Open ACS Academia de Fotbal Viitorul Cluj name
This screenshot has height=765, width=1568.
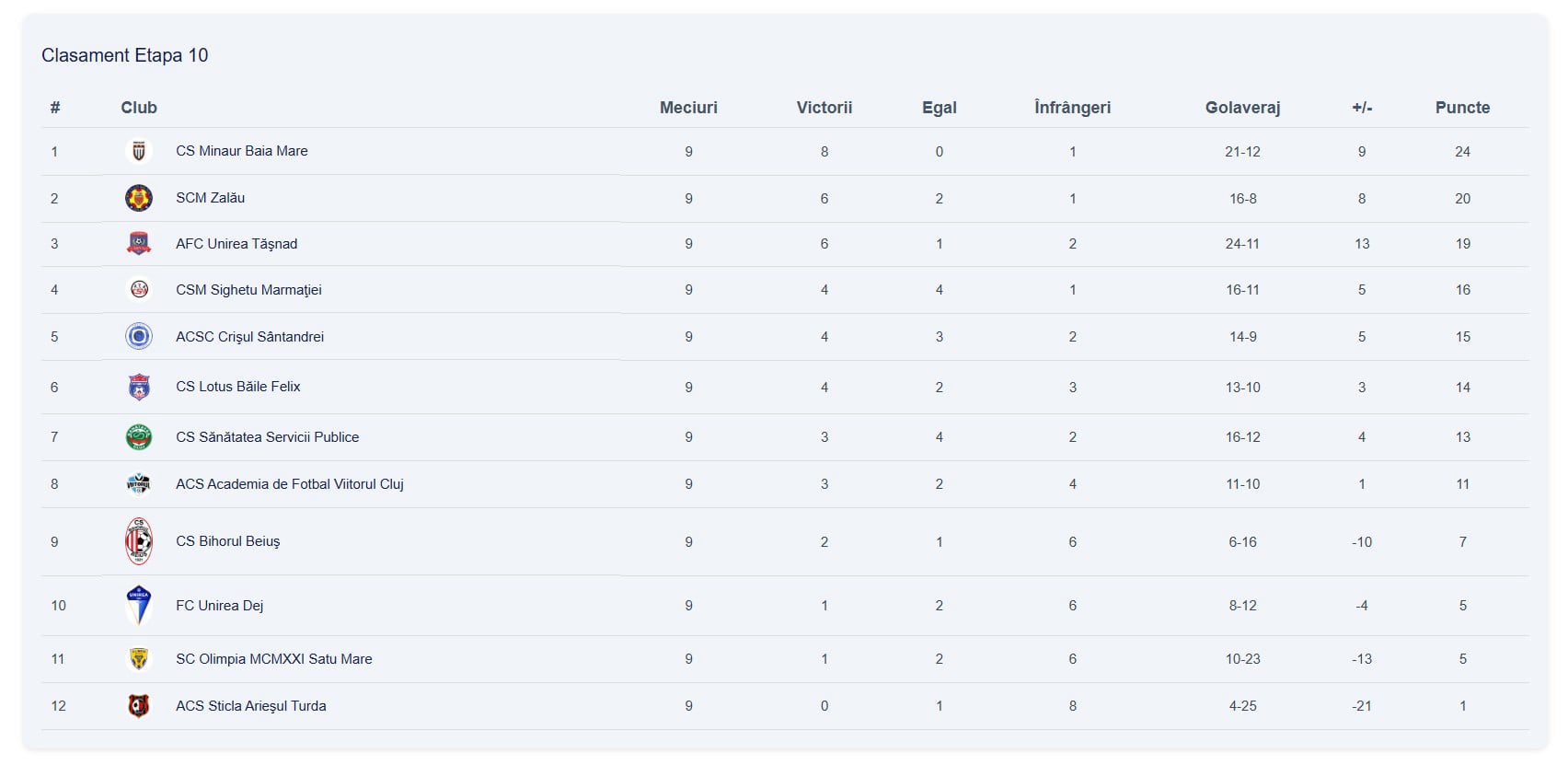click(x=290, y=484)
